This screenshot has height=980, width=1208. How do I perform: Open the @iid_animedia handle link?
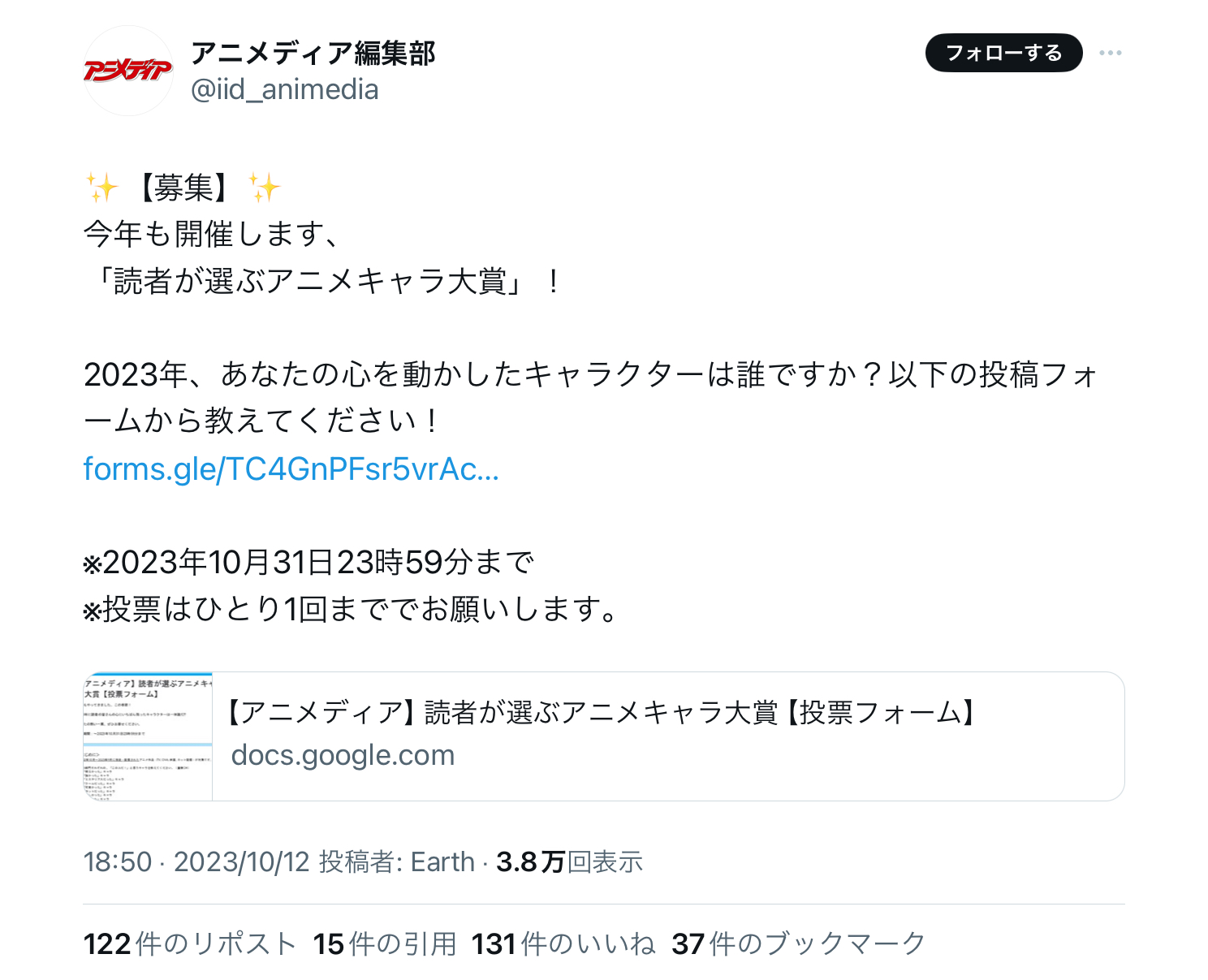284,89
